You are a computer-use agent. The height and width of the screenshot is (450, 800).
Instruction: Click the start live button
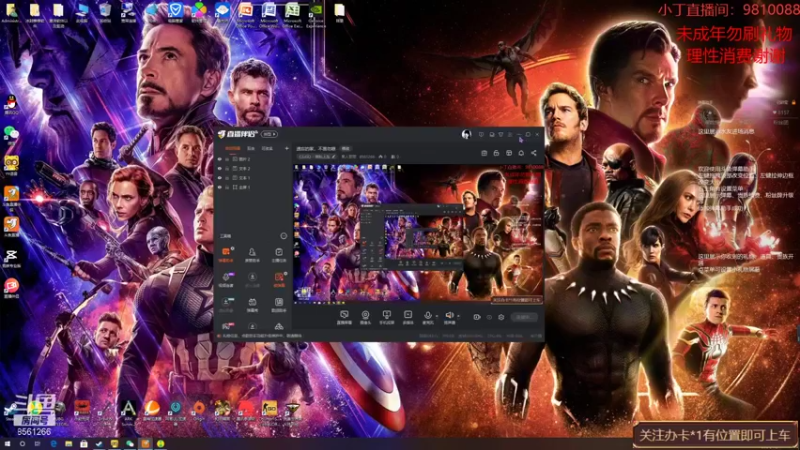pyautogui.click(x=524, y=317)
